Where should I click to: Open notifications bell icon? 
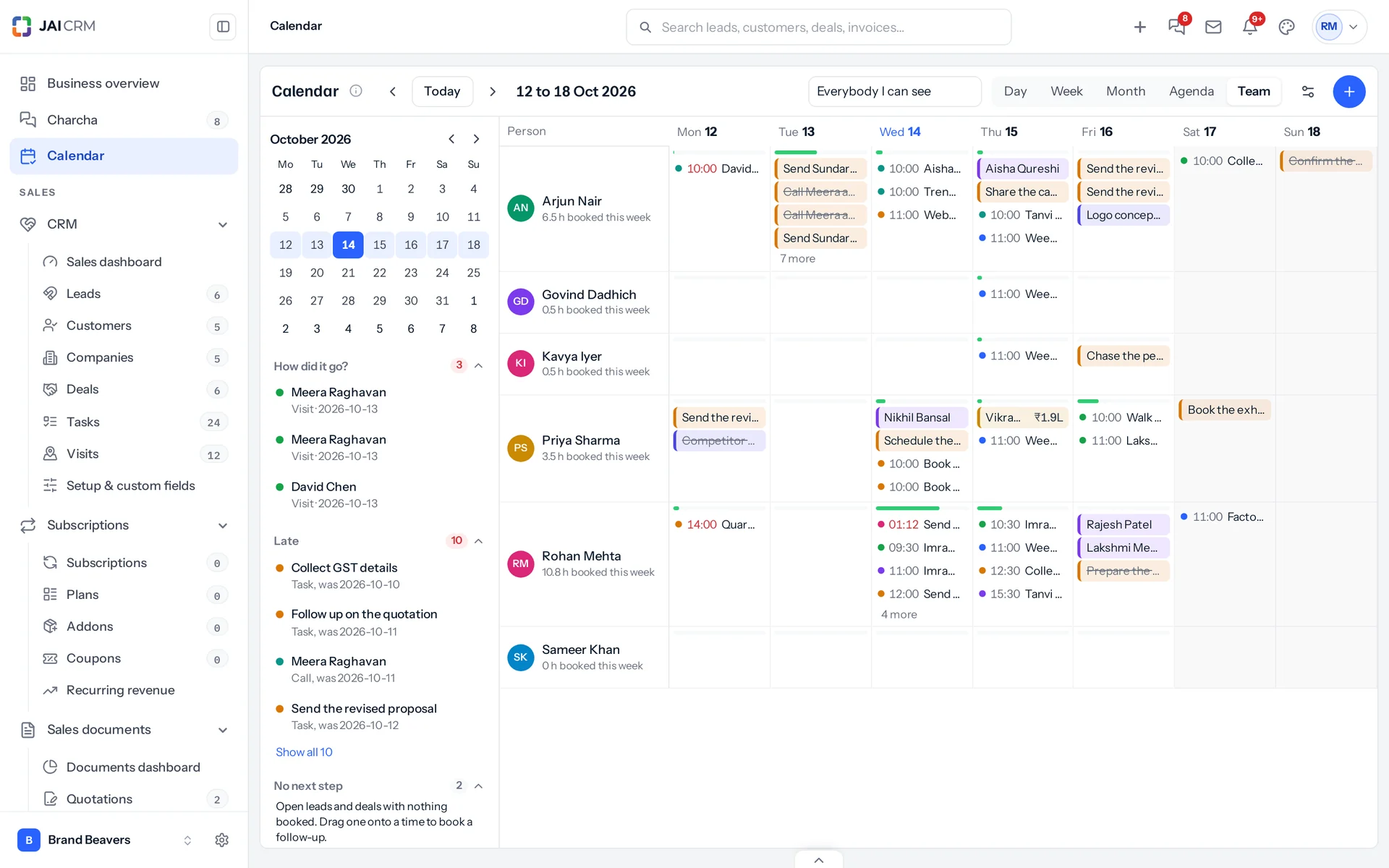(x=1250, y=27)
